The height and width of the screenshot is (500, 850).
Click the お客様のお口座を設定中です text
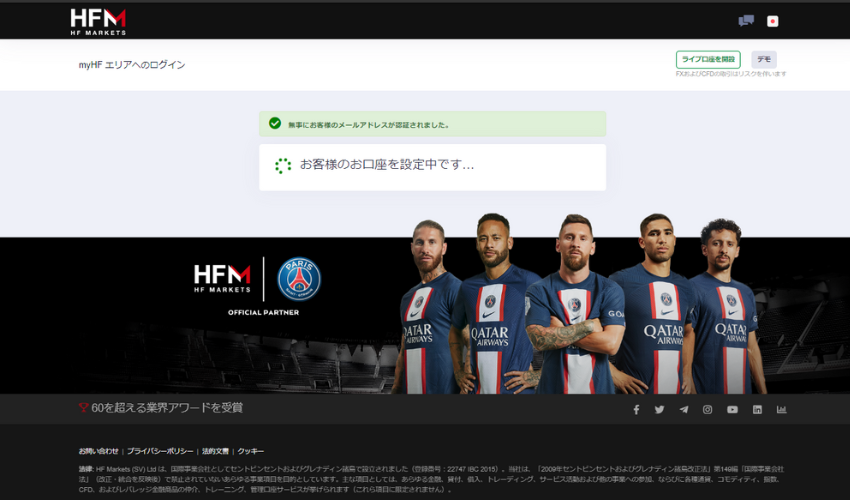[x=387, y=164]
